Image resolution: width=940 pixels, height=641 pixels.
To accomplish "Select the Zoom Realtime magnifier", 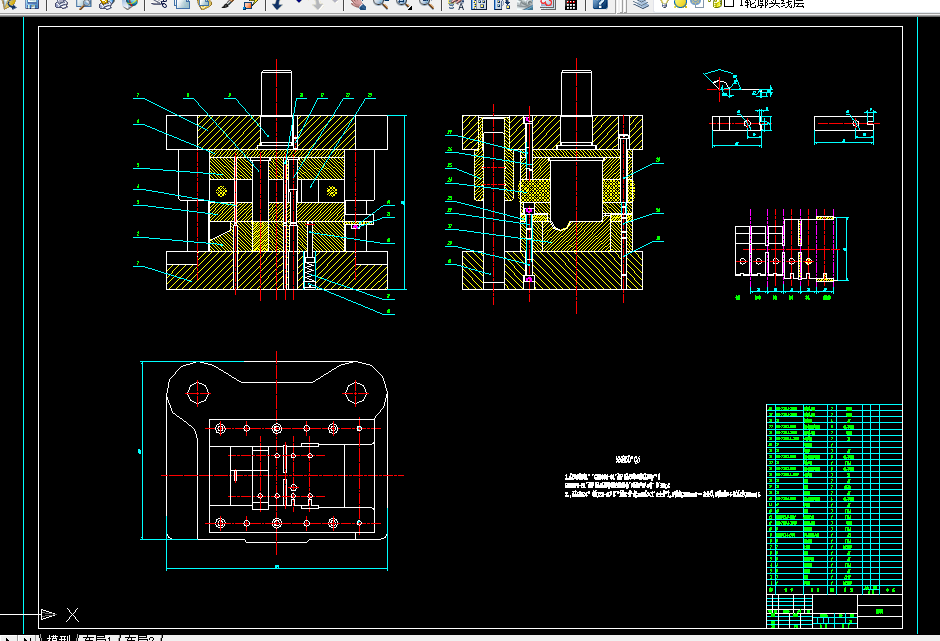I will coord(381,4).
